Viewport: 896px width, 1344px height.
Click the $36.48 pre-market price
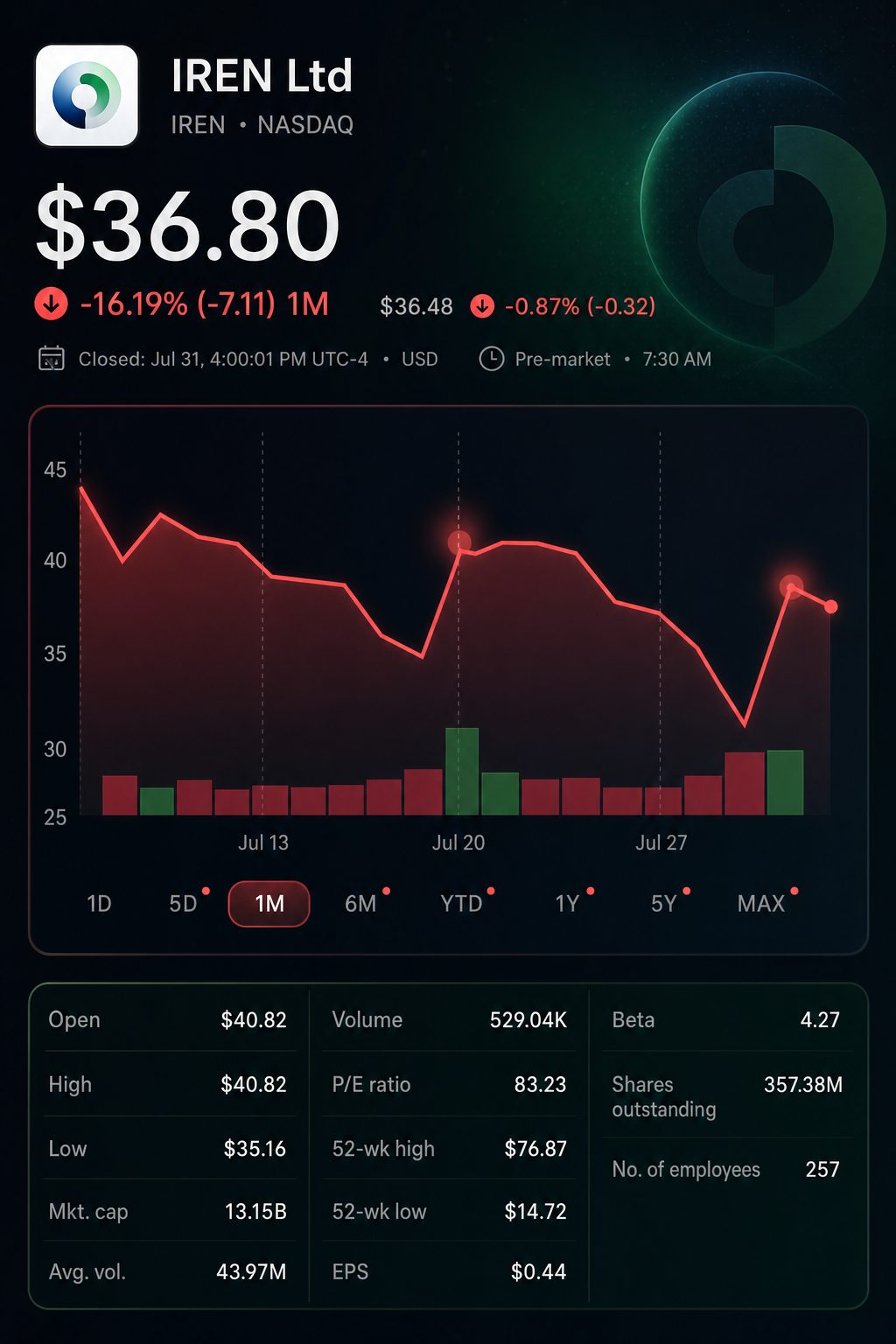(x=416, y=306)
